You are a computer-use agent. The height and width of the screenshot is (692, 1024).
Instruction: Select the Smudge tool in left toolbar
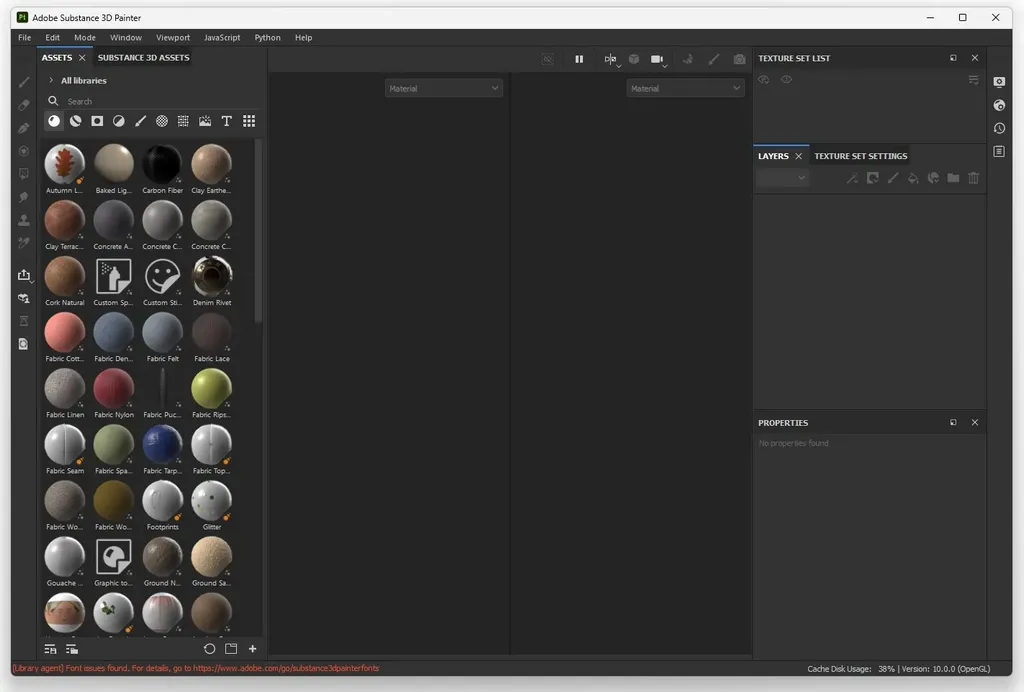pos(24,197)
